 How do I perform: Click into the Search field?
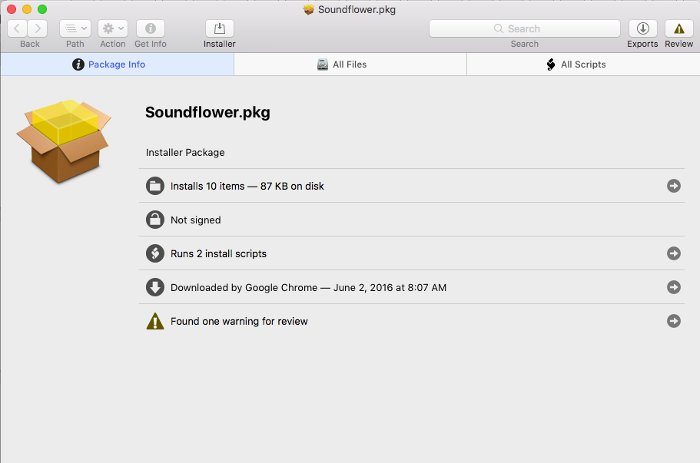pos(525,29)
